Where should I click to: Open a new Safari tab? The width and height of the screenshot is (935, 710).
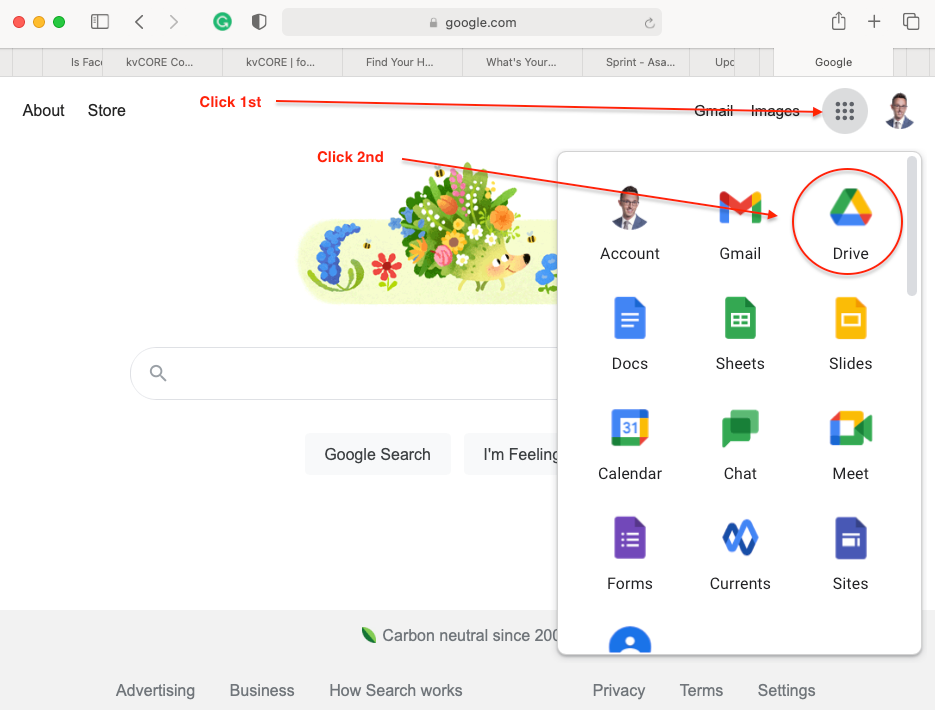pos(874,22)
